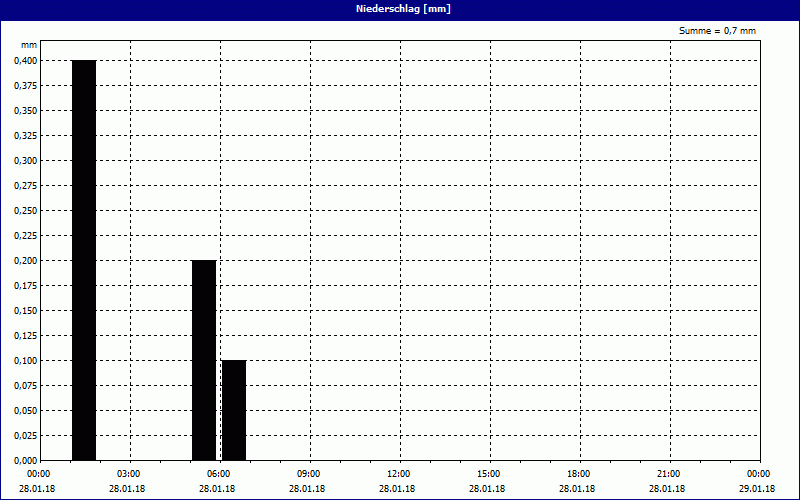Viewport: 800px width, 500px height.
Task: Click the shortest 0,100 mm bar after 06:00
Action: (x=234, y=410)
